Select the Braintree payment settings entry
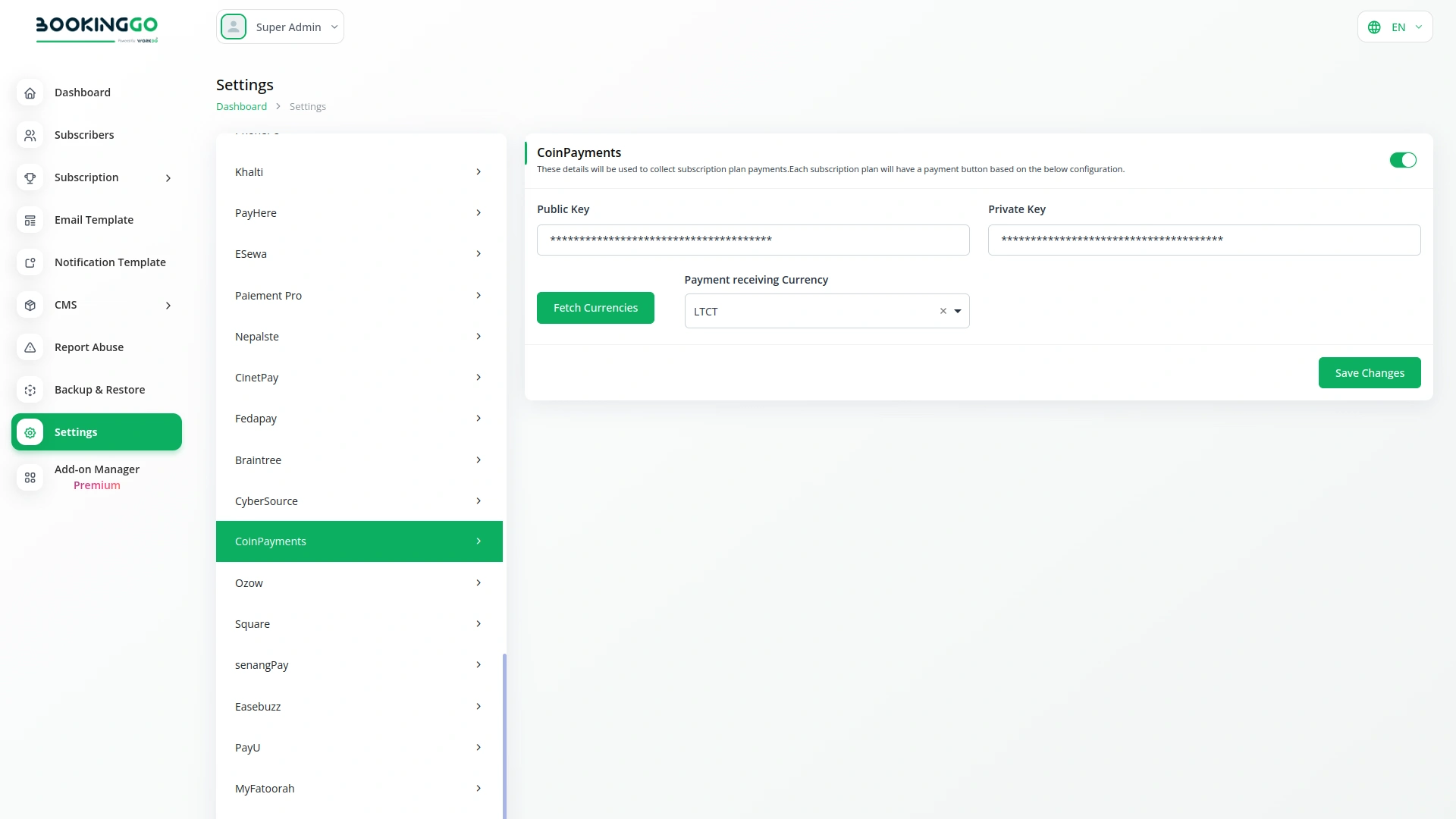Image resolution: width=1456 pixels, height=819 pixels. point(359,460)
